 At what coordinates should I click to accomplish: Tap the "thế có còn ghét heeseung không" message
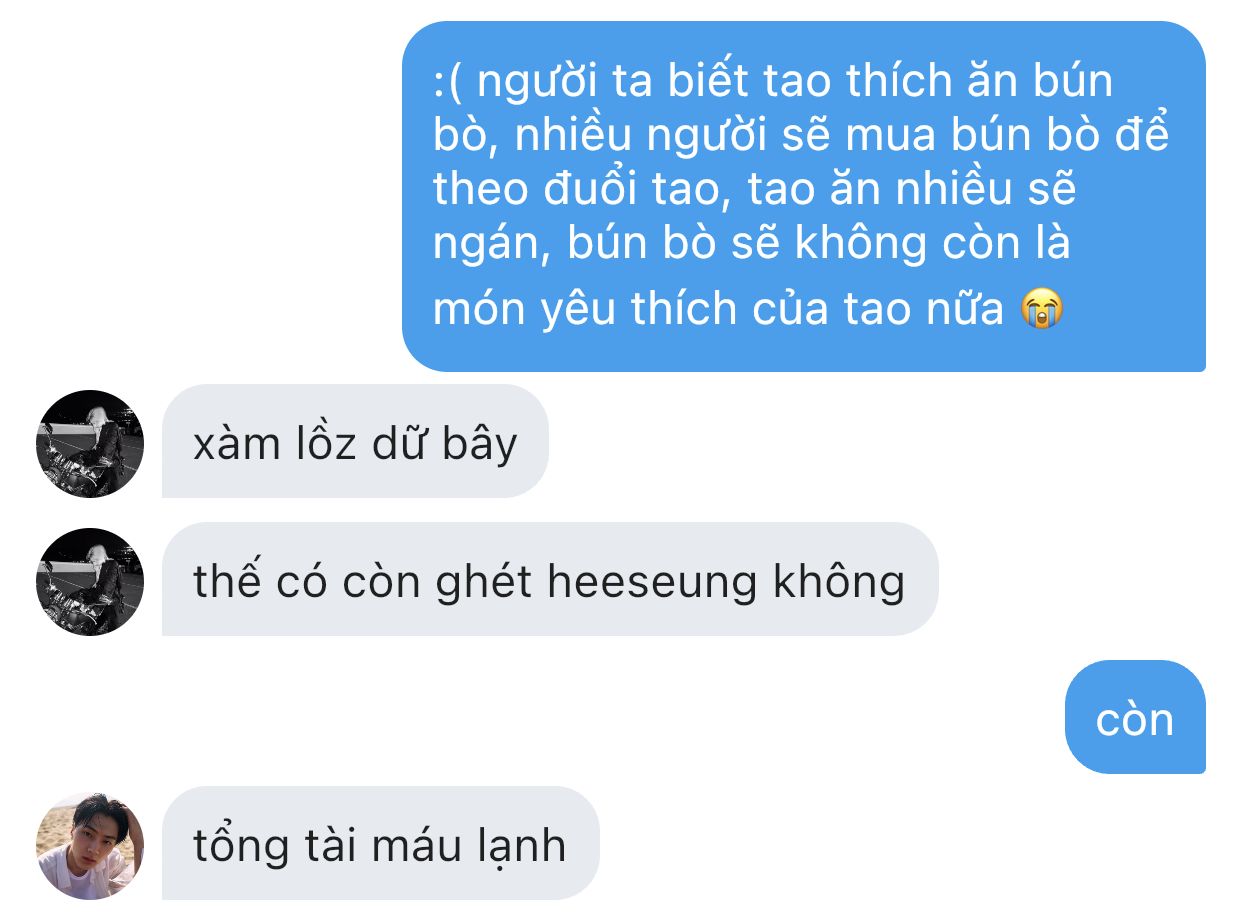(x=550, y=579)
